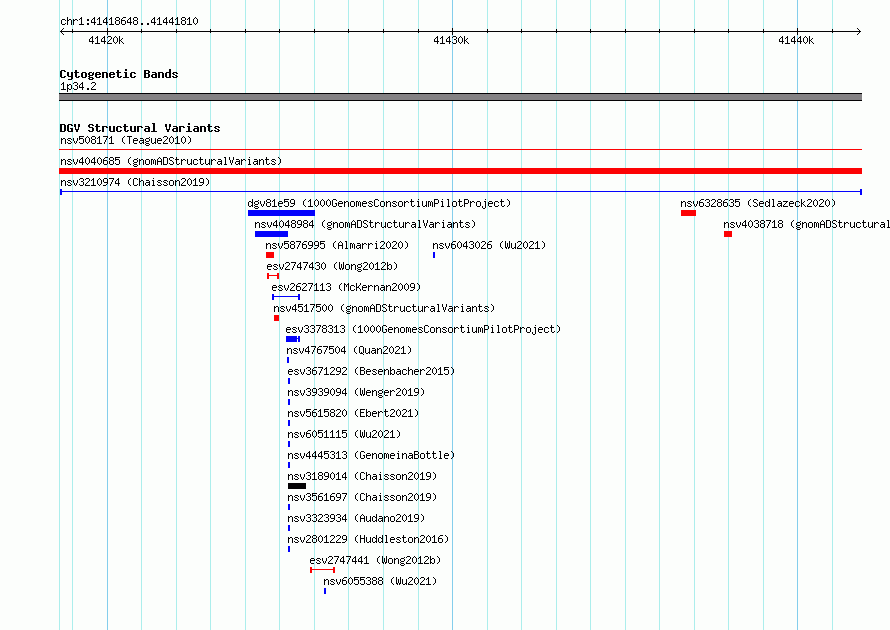Image resolution: width=890 pixels, height=630 pixels.
Task: Click the 41440k ruler position
Action: pyautogui.click(x=796, y=40)
